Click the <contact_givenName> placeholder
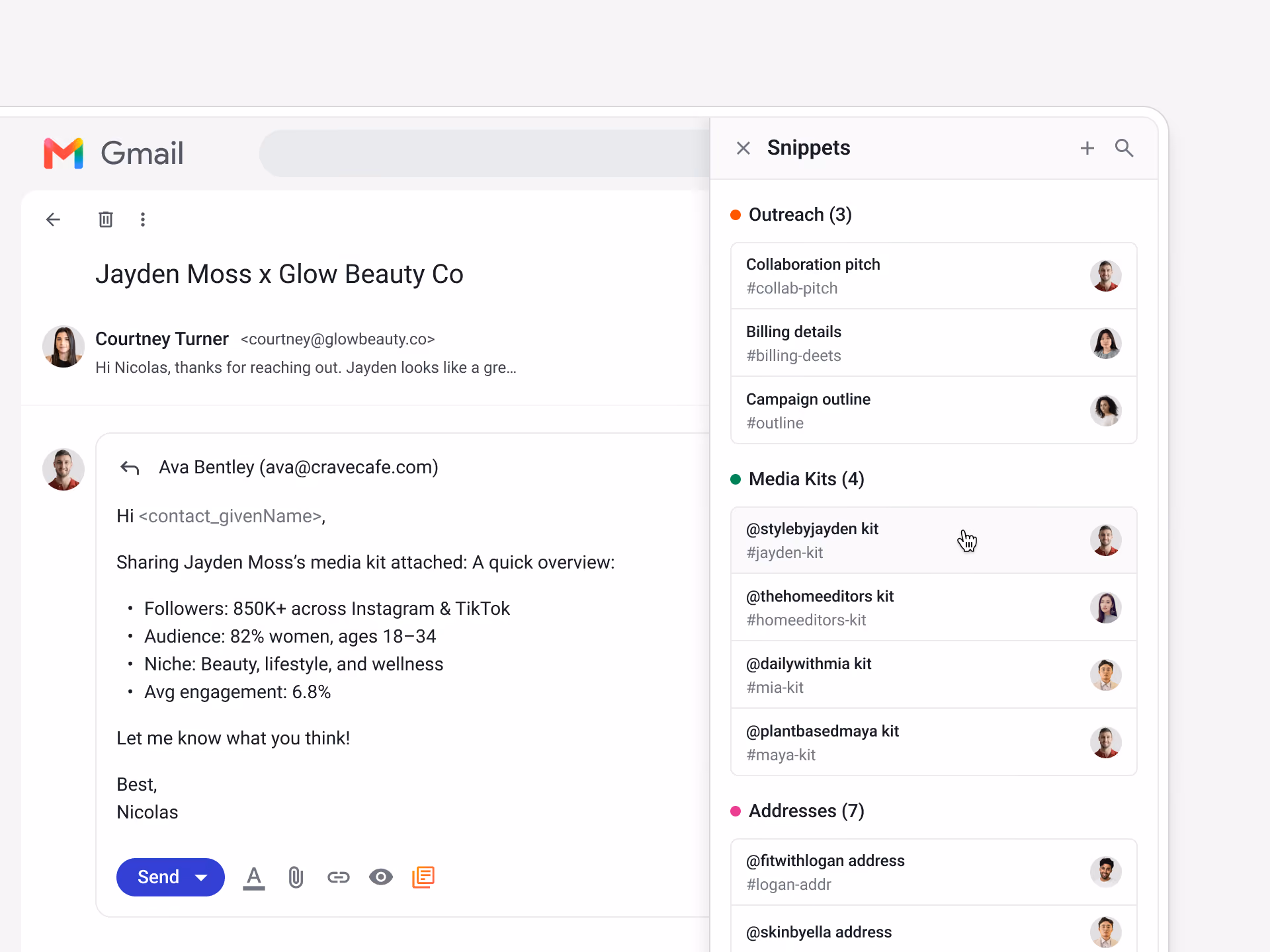The height and width of the screenshot is (952, 1270). click(x=230, y=516)
